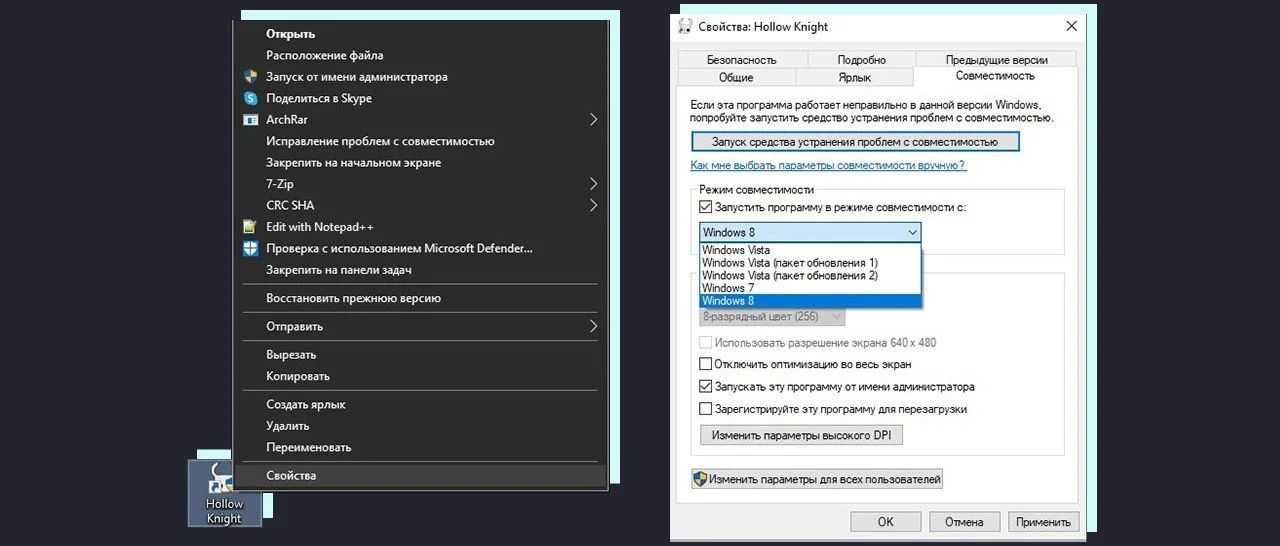
Task: Switch to the Безопасность tab
Action: (x=741, y=60)
